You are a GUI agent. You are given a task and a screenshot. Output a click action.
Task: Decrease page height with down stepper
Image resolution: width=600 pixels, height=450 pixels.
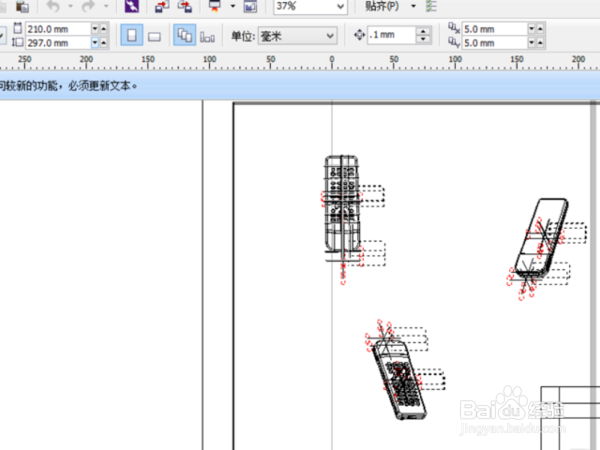[95, 43]
